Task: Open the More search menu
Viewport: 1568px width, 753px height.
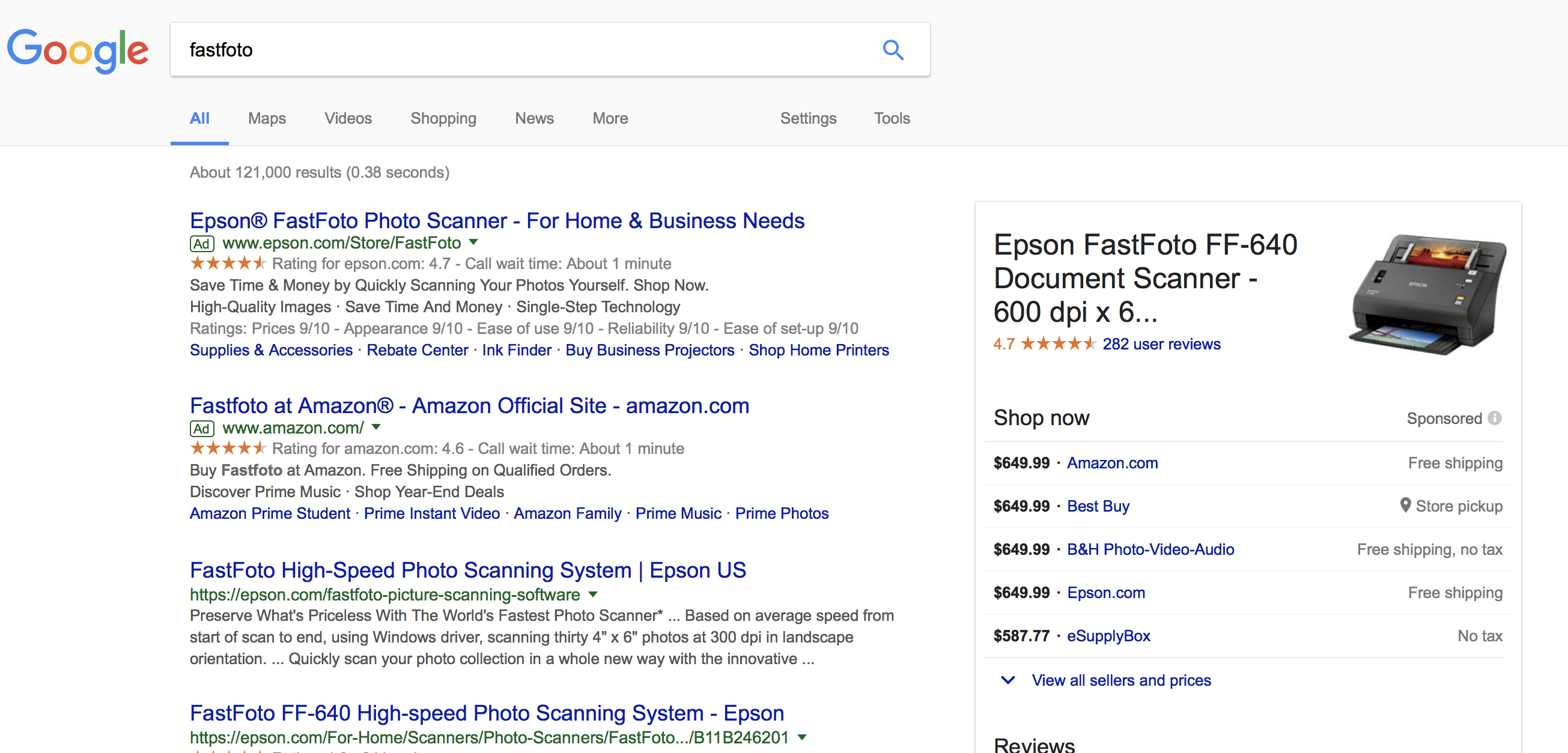Action: pos(610,118)
